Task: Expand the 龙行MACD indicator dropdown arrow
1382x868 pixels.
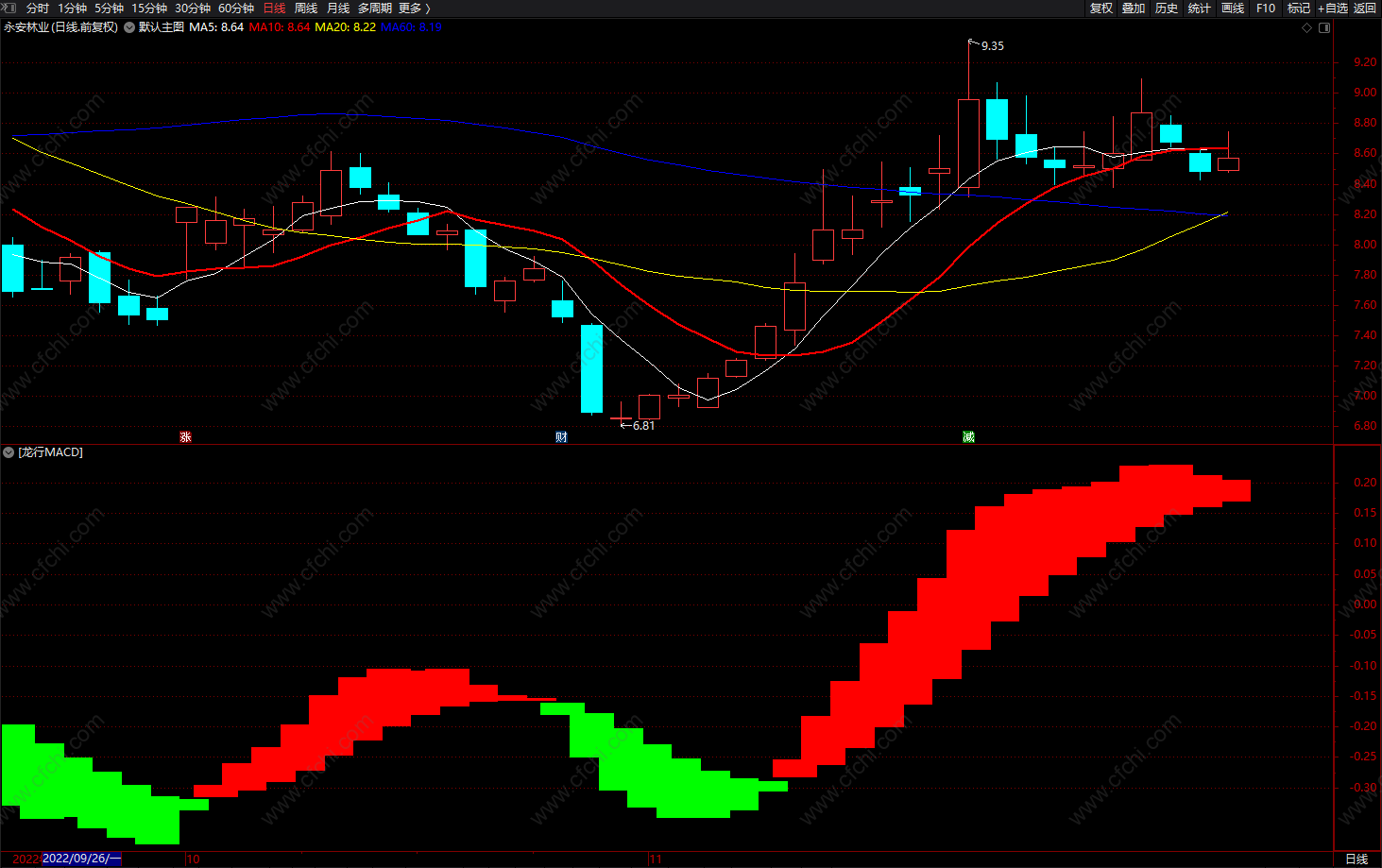Action: [x=9, y=452]
